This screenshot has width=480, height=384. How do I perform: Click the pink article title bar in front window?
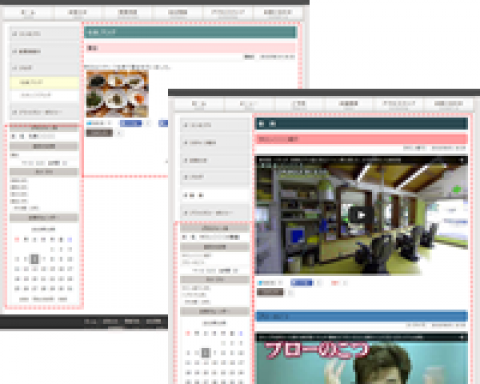click(x=361, y=139)
